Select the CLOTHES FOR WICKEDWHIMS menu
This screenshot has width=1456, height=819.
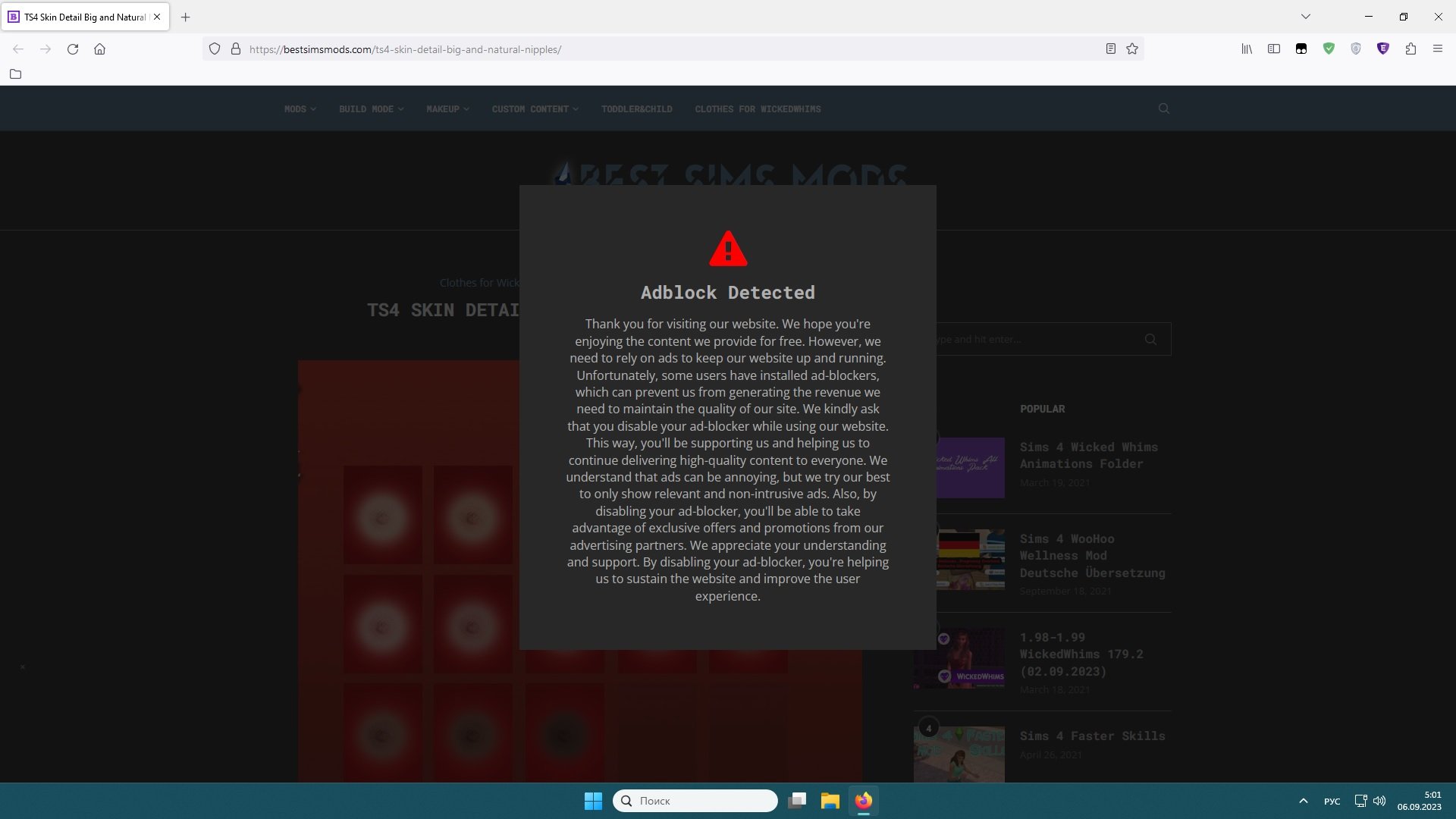coord(757,108)
